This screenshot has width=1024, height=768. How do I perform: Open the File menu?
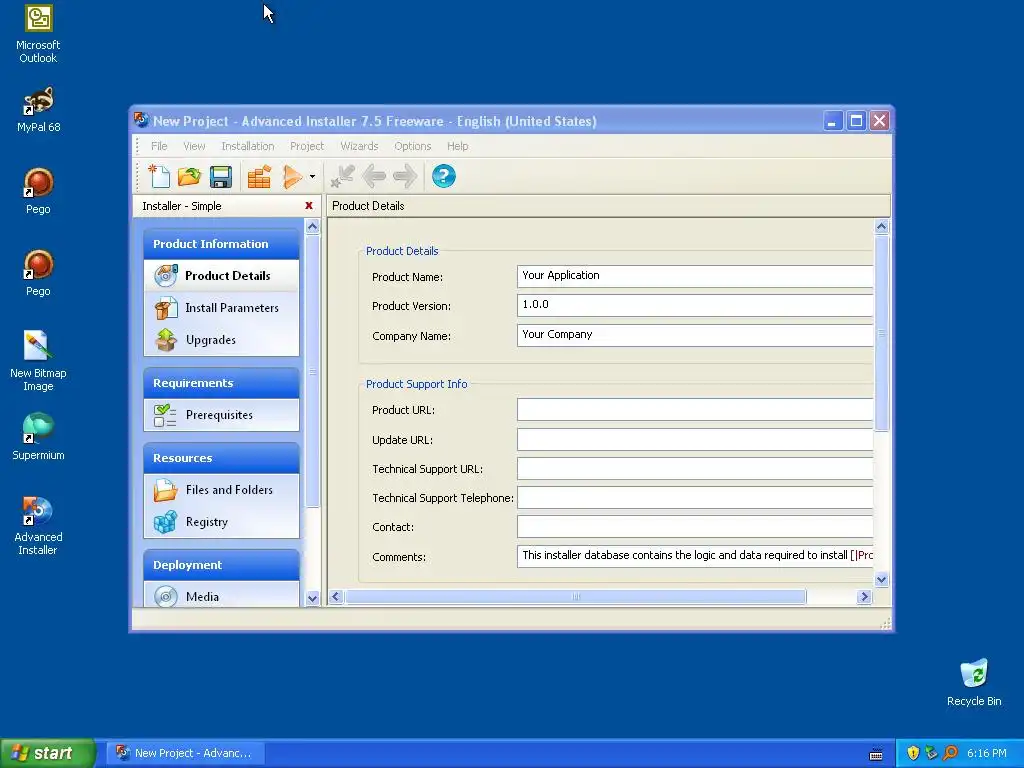click(x=159, y=146)
